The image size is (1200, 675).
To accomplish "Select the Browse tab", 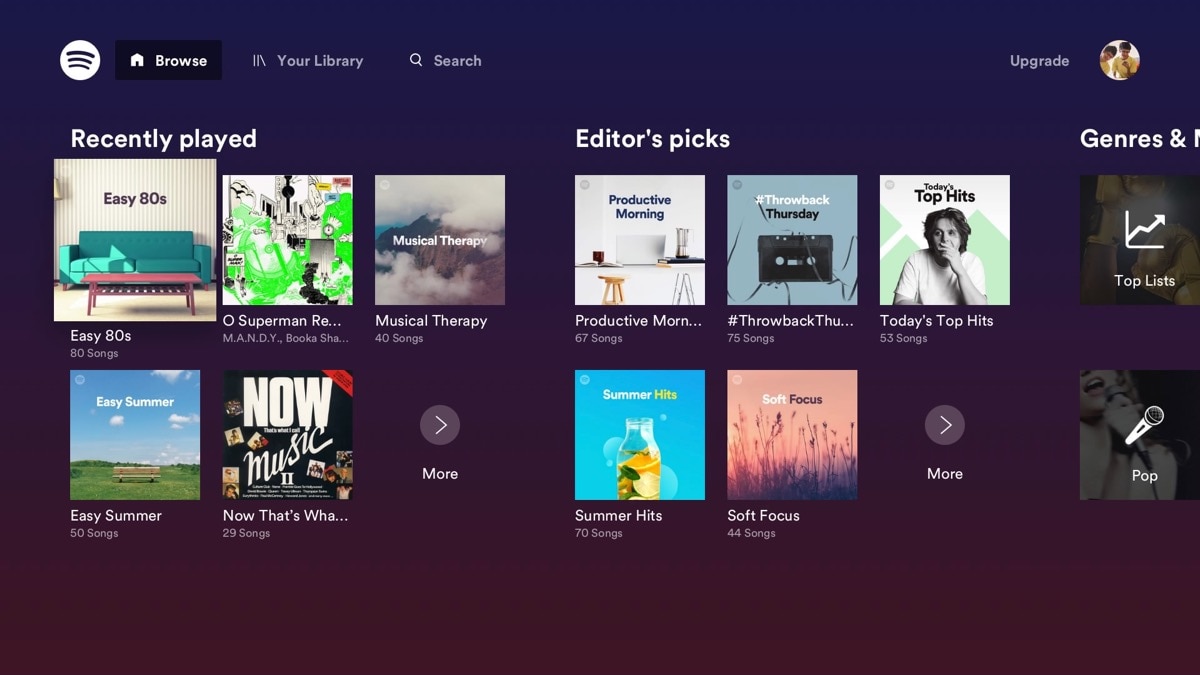I will pos(168,60).
